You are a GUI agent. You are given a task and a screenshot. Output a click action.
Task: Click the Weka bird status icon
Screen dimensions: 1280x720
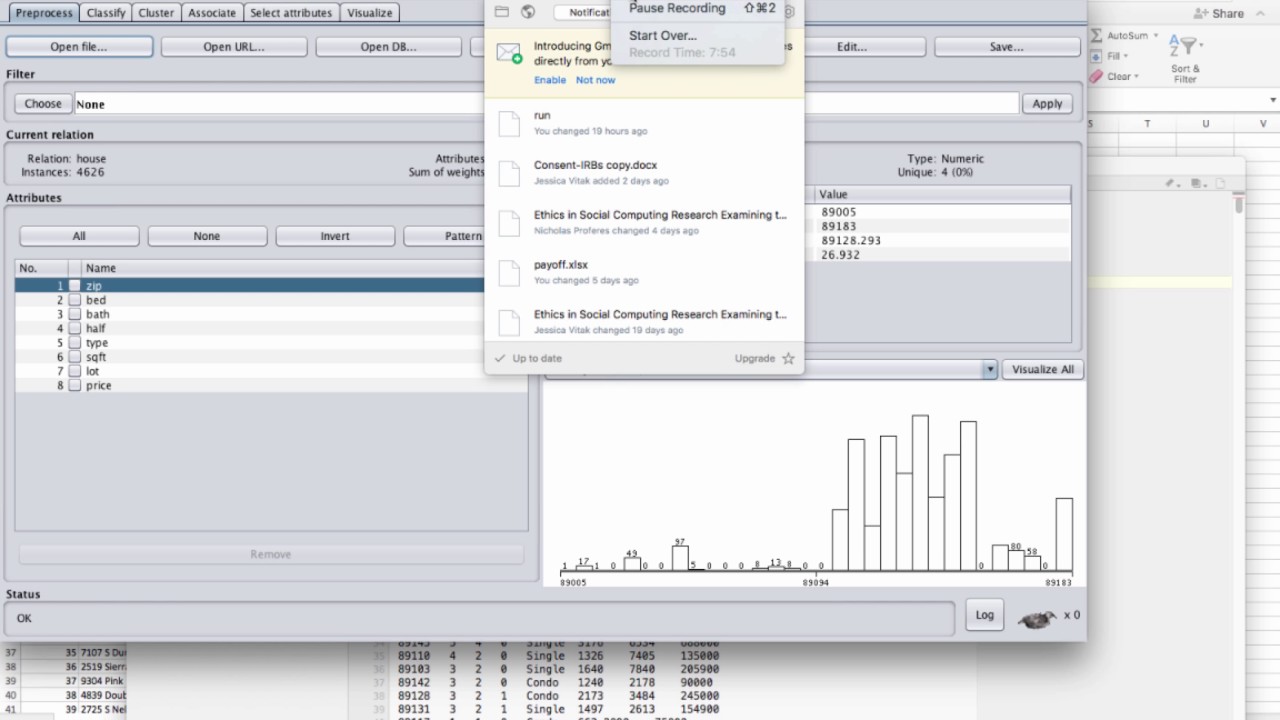1037,618
